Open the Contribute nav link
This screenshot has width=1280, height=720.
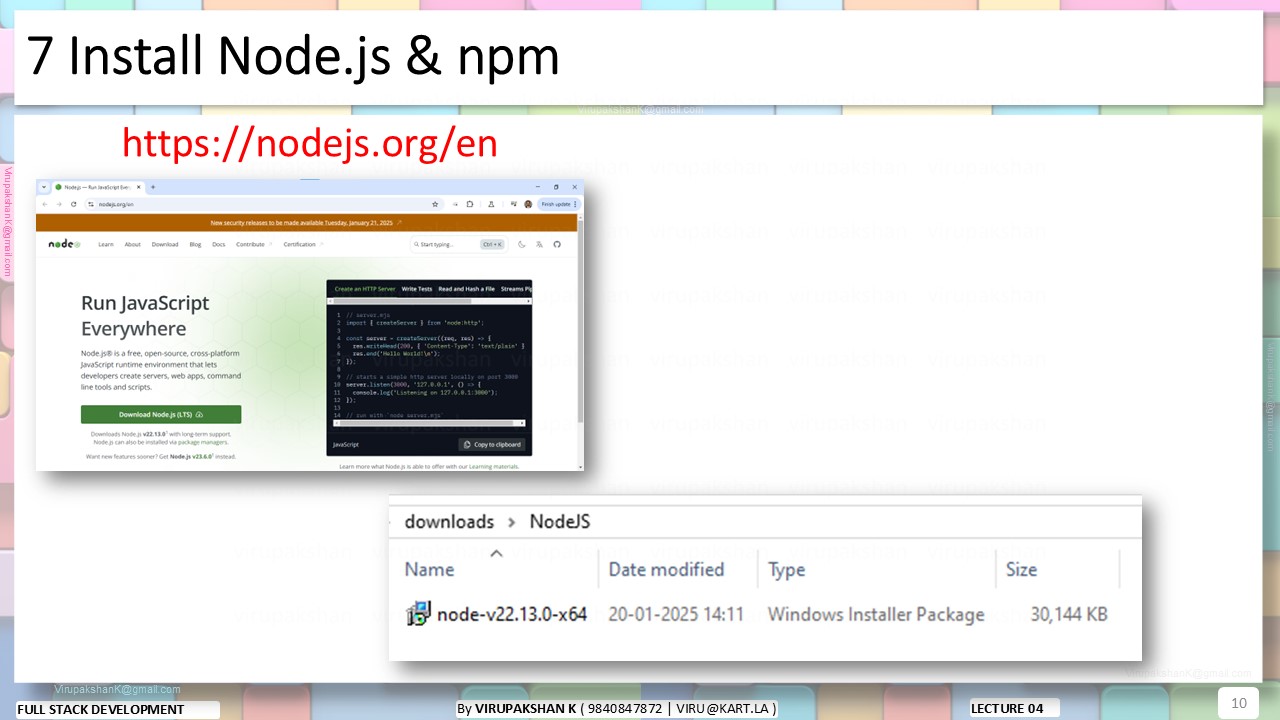tap(252, 244)
